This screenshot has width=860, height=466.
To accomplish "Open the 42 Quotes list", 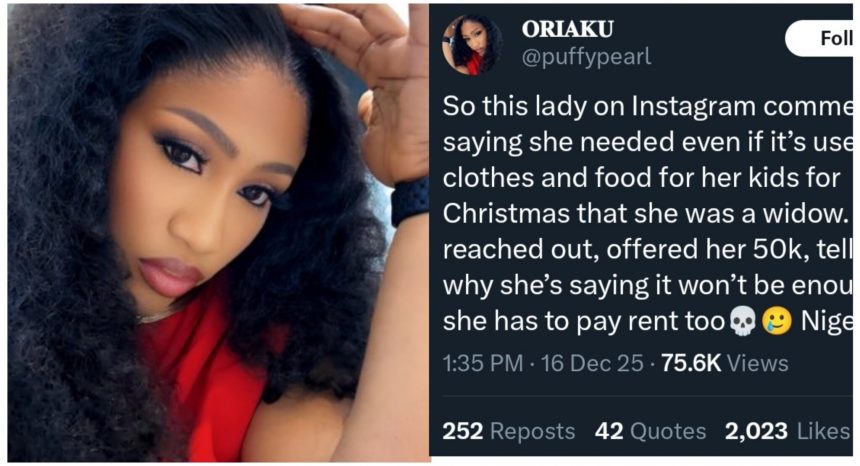I will pyautogui.click(x=650, y=431).
